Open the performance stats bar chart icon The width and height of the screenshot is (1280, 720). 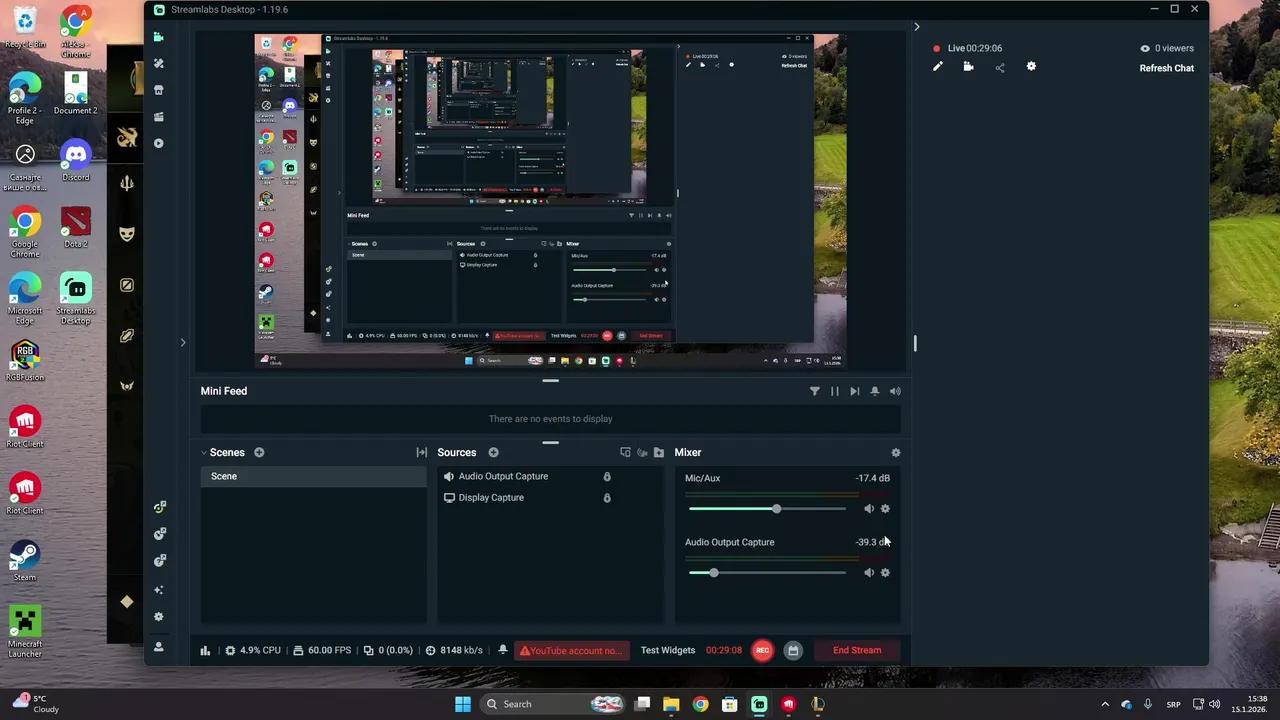click(205, 651)
